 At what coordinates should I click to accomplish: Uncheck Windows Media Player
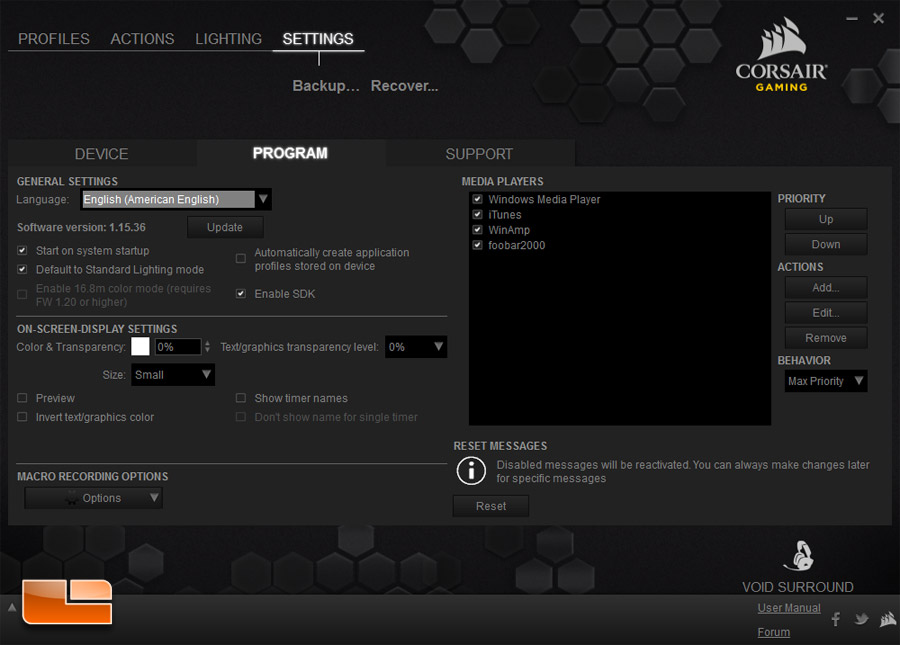point(478,199)
